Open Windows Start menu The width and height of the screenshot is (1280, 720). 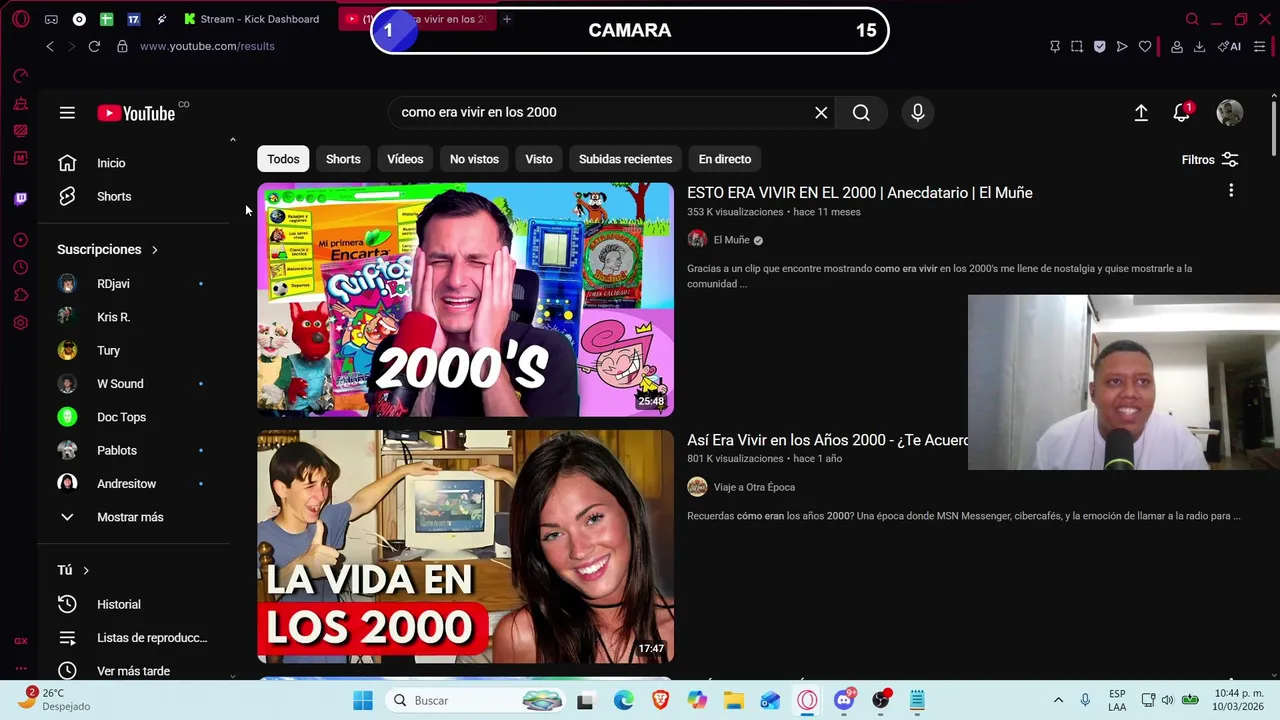pos(363,700)
